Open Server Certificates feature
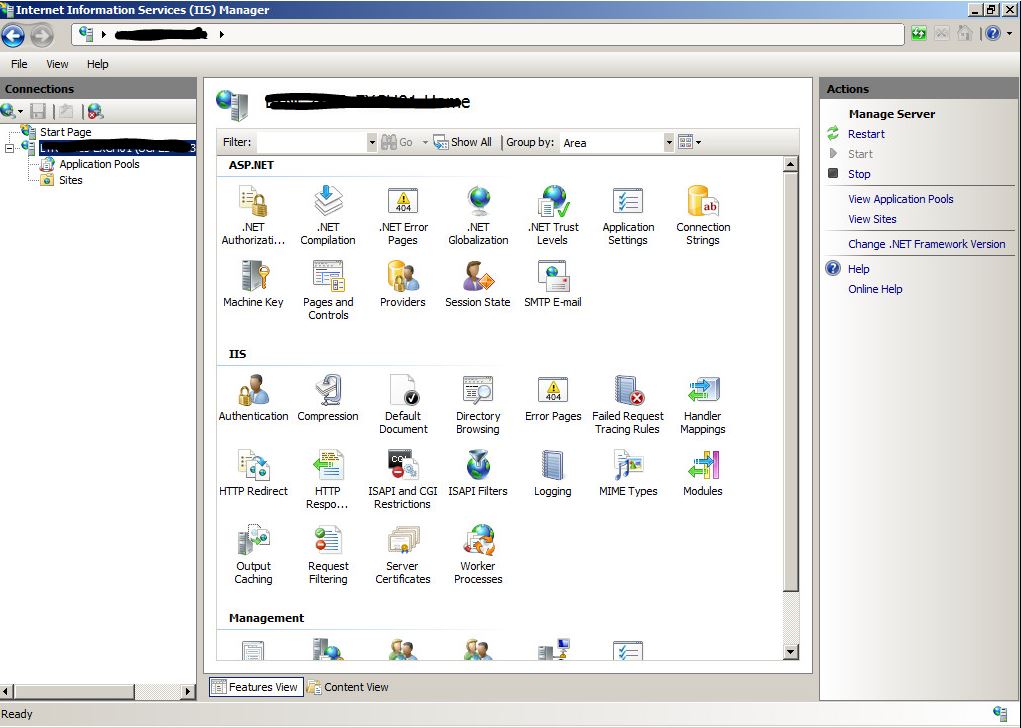The width and height of the screenshot is (1021, 728). coord(403,554)
